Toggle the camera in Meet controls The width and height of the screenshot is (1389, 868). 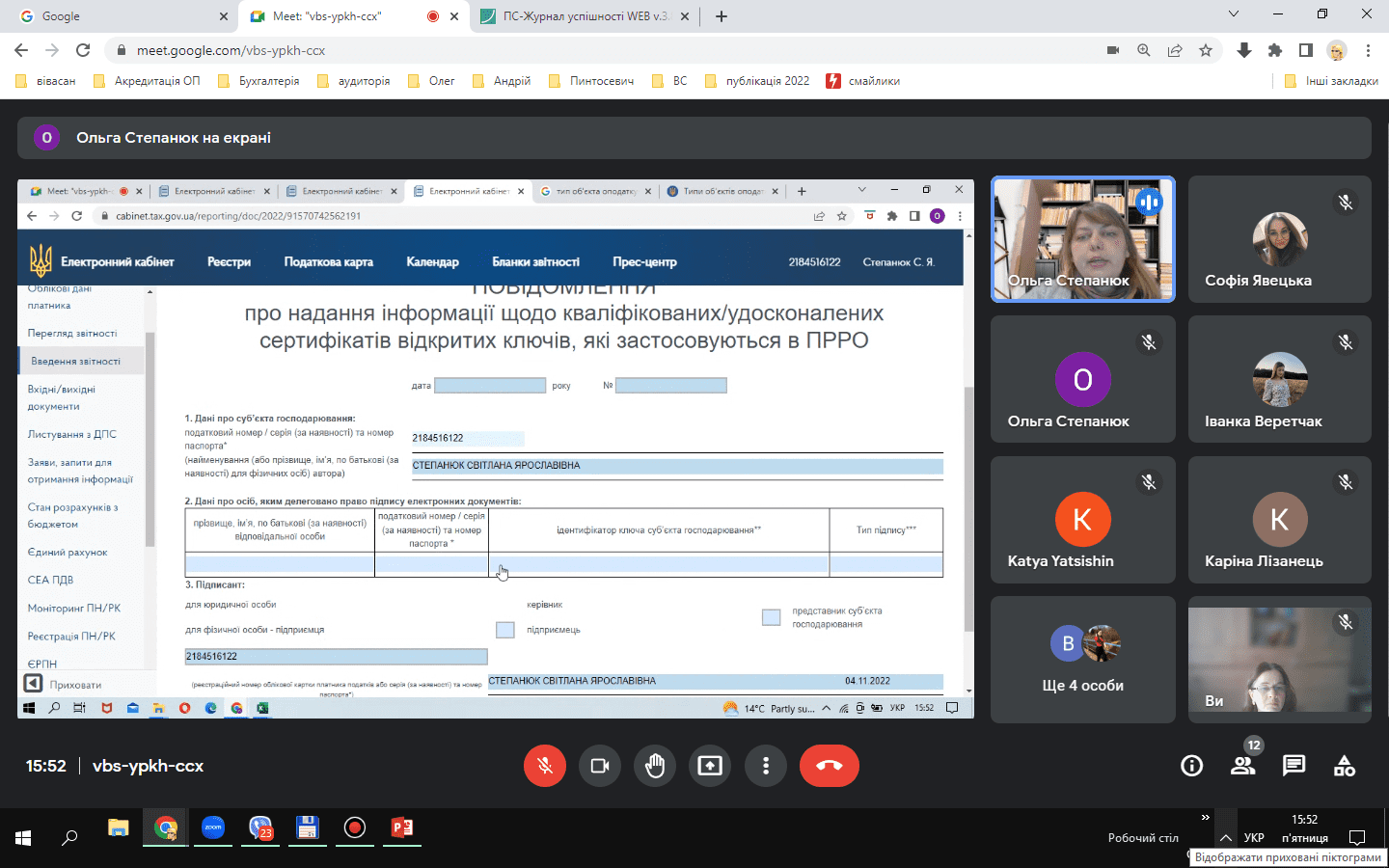[x=600, y=766]
